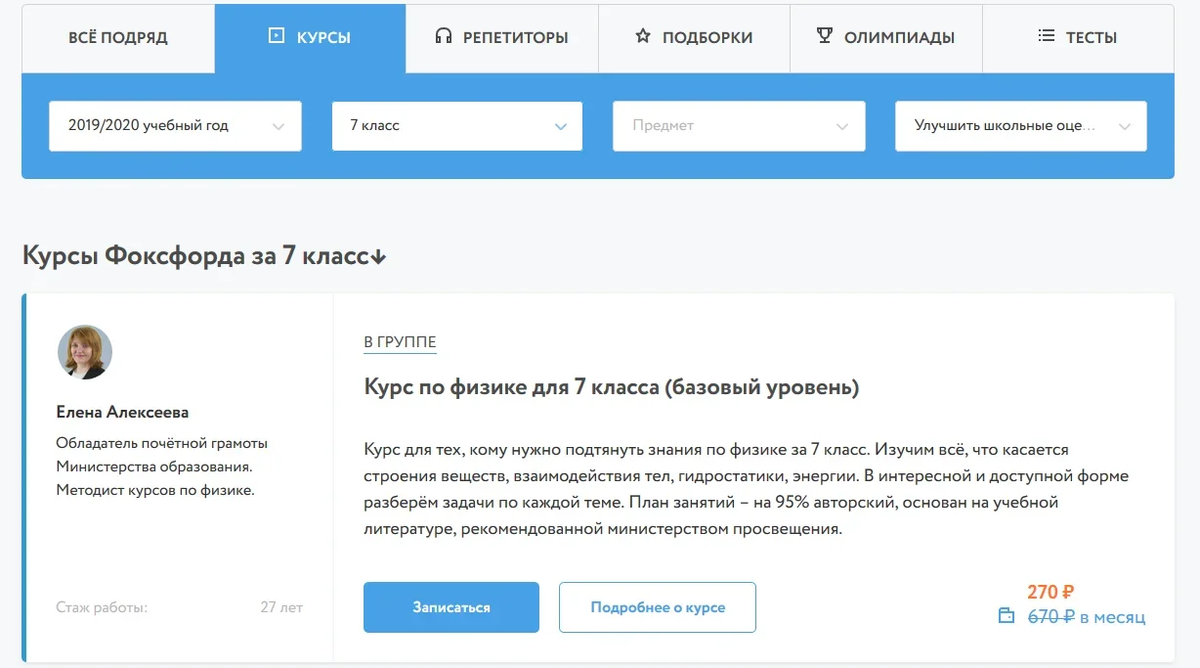Click the chevron in the Предмет filter
The width and height of the screenshot is (1200, 668).
coord(841,126)
